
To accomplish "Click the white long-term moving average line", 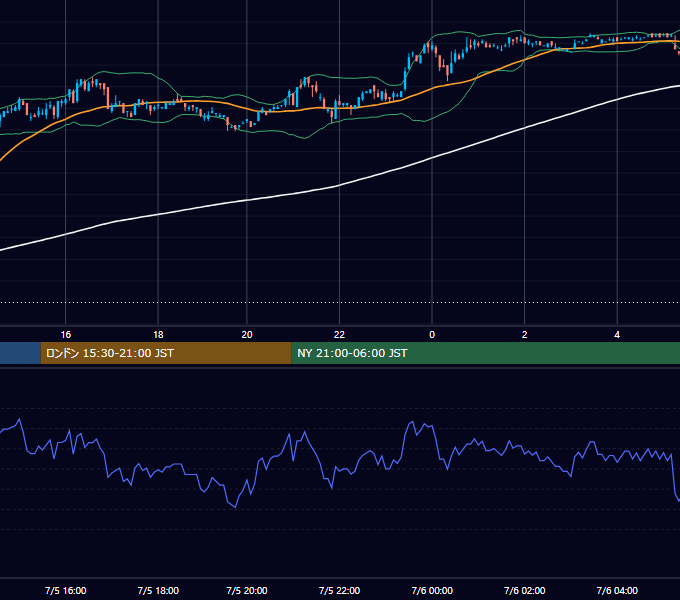I will coord(338,186).
